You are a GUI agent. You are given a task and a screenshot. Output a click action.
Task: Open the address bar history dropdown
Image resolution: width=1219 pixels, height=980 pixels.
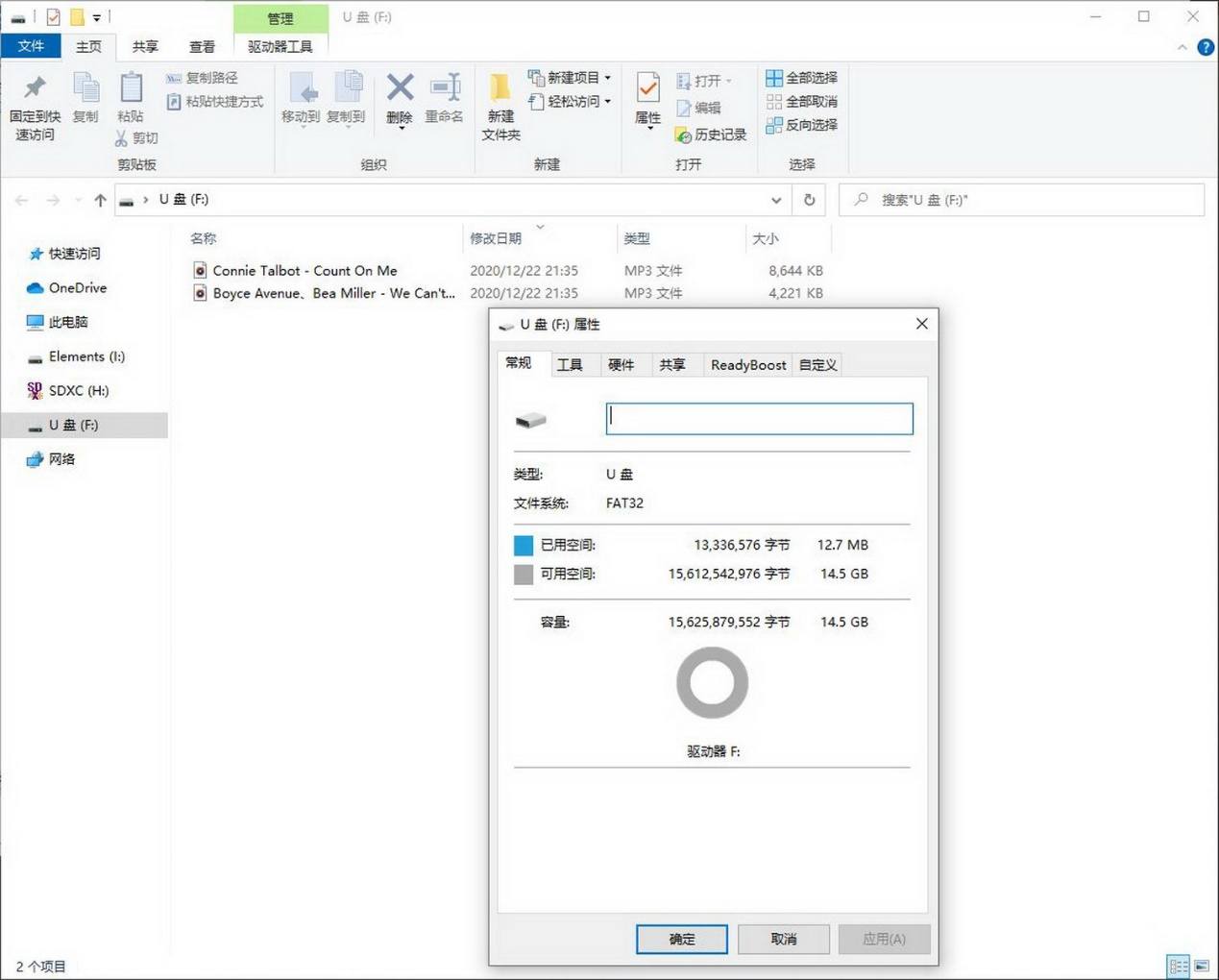(x=776, y=200)
